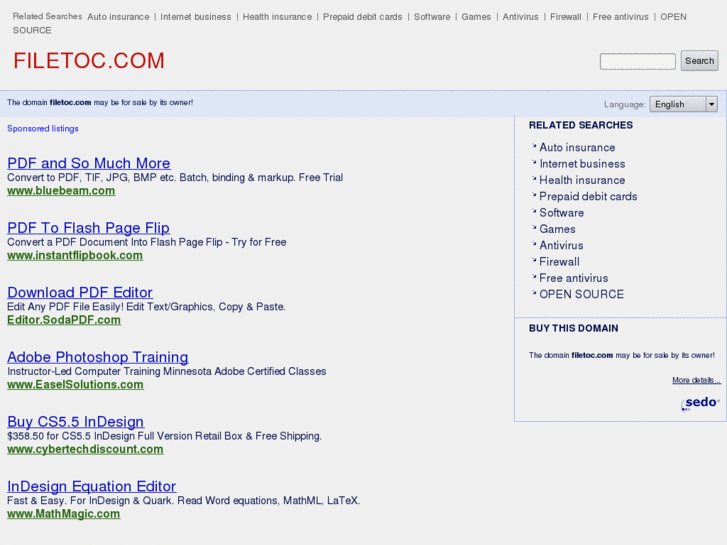Select Health insurance in sidebar related searches

(582, 180)
